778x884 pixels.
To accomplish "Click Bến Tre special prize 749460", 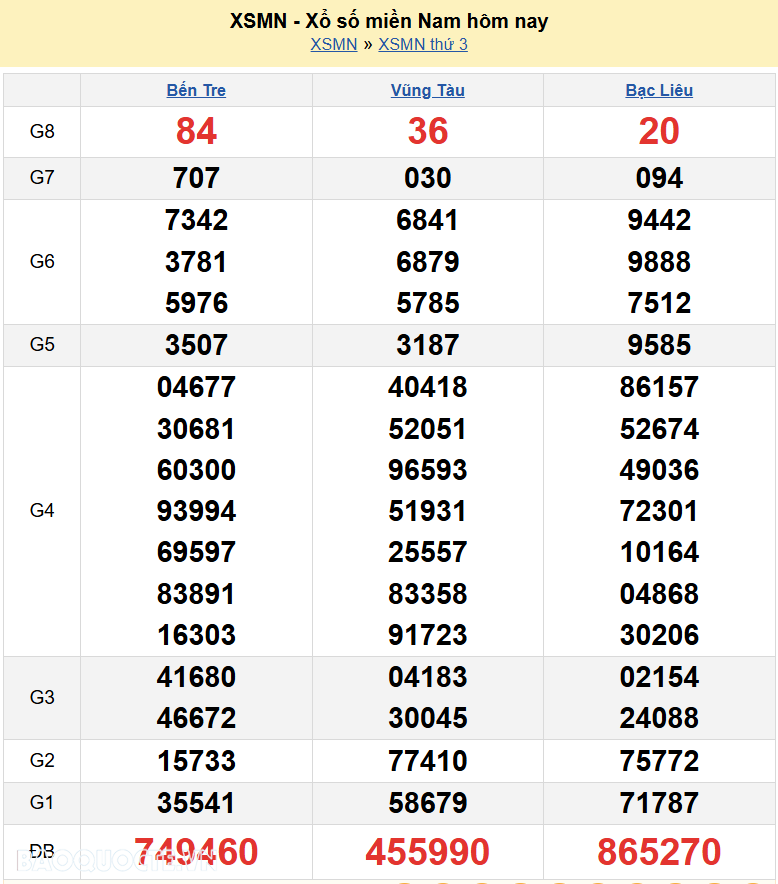I will tap(196, 852).
